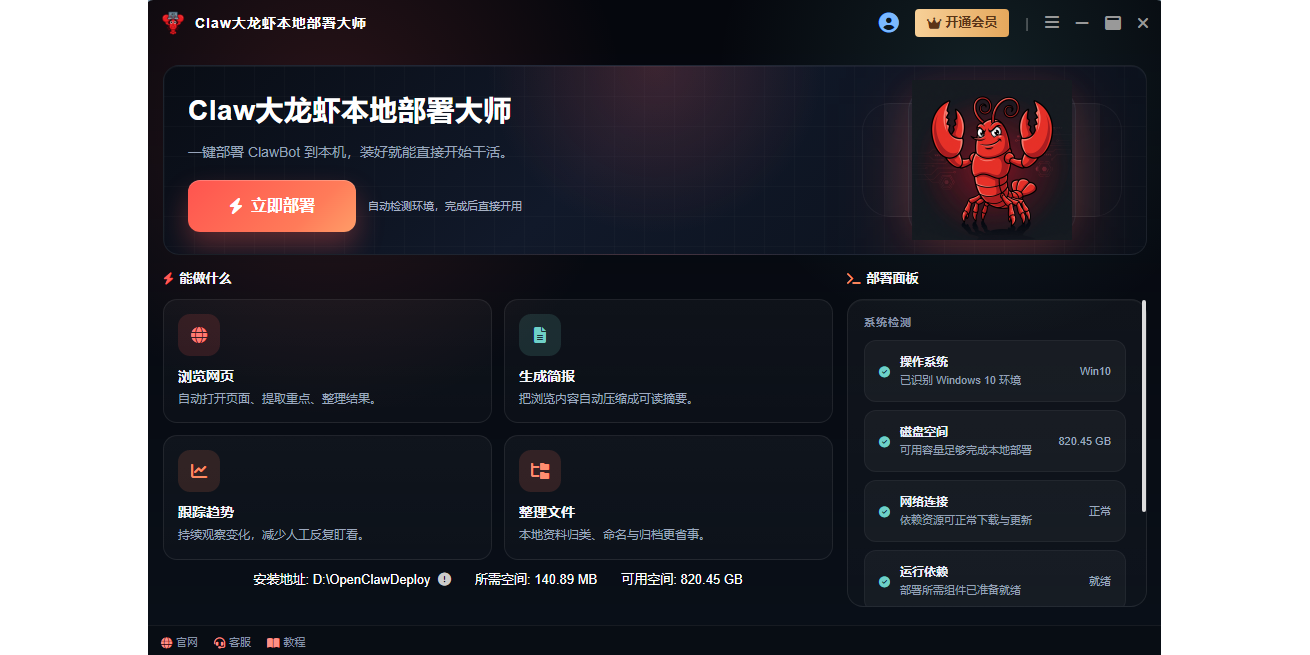Click the 开通会员 button
Screen dimensions: 1310x655
tap(961, 22)
